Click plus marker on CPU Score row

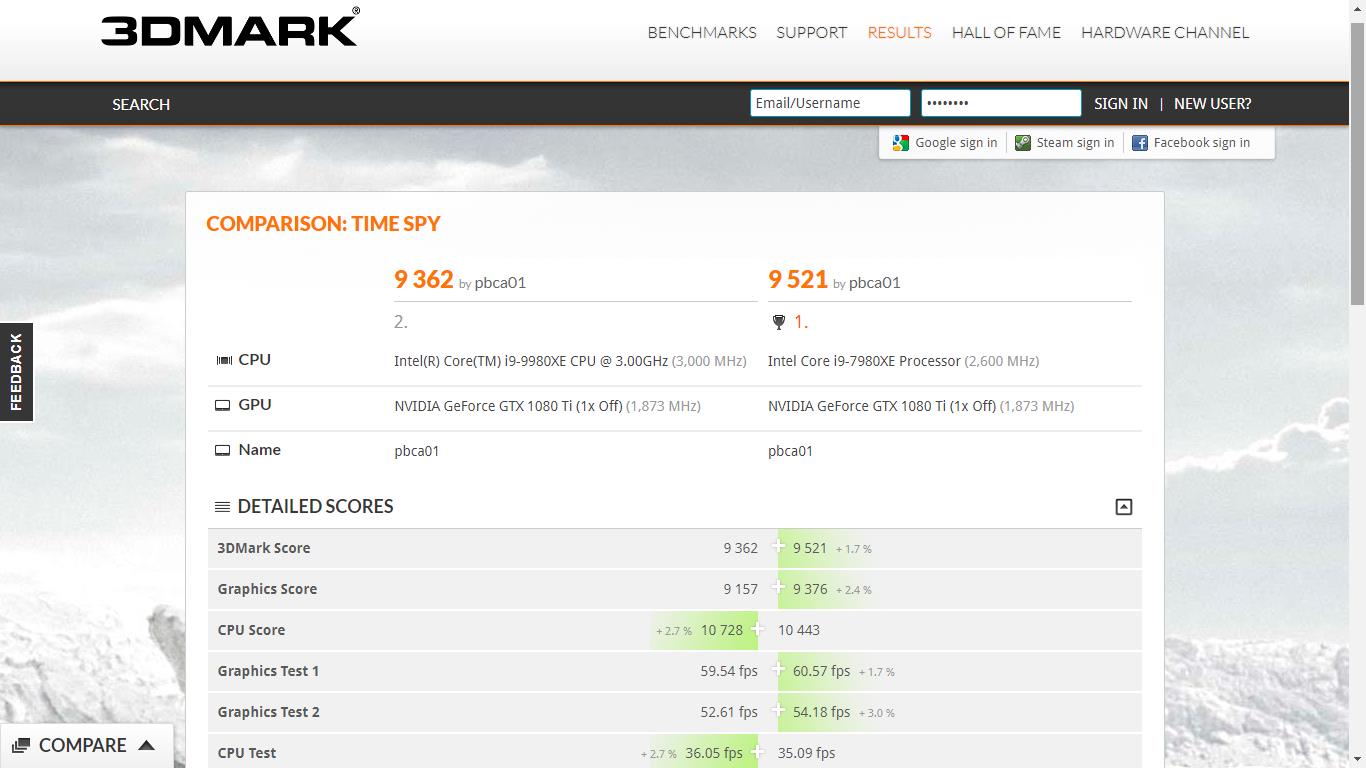tap(757, 628)
